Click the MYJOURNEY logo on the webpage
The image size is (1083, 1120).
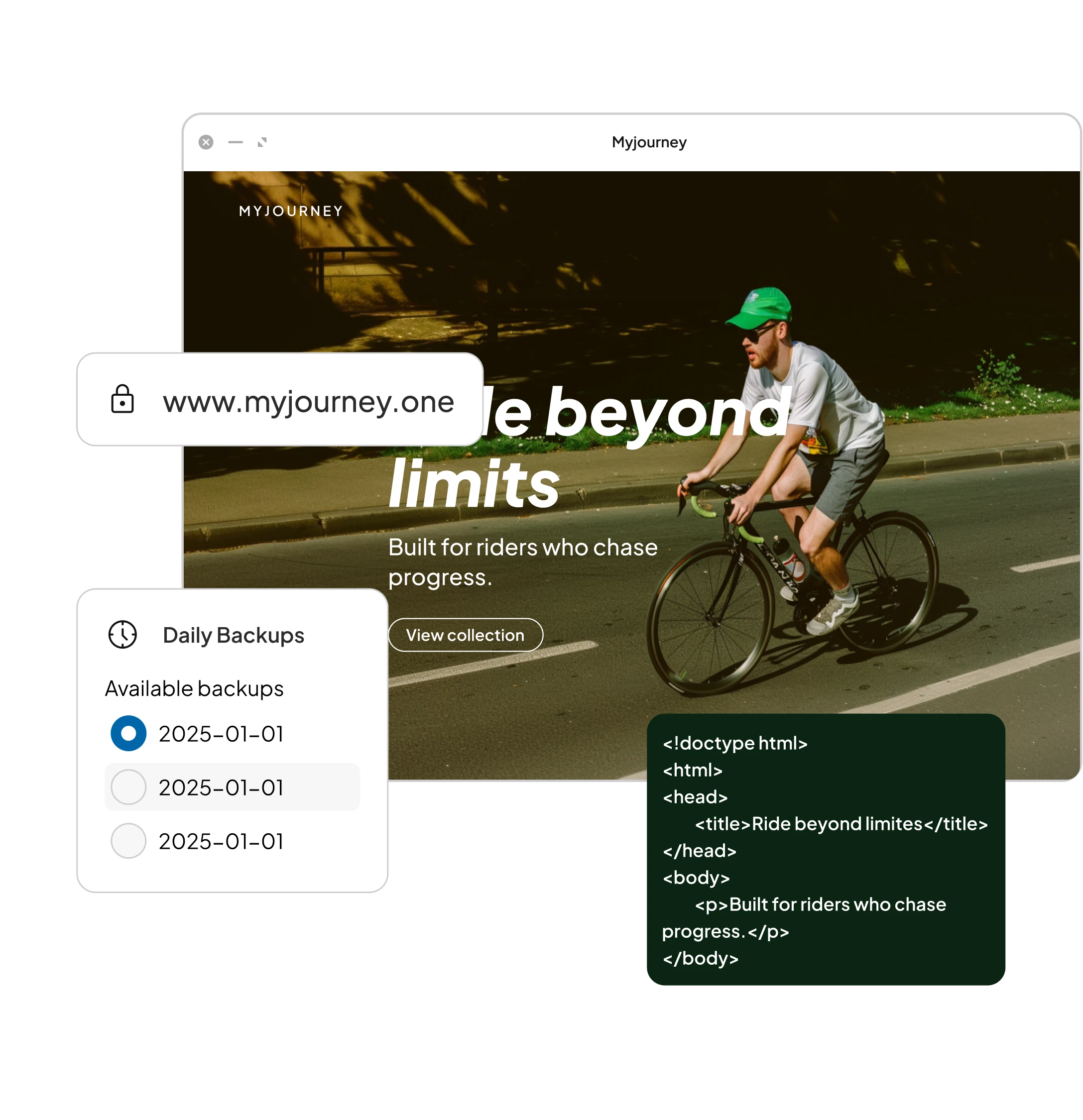tap(290, 210)
